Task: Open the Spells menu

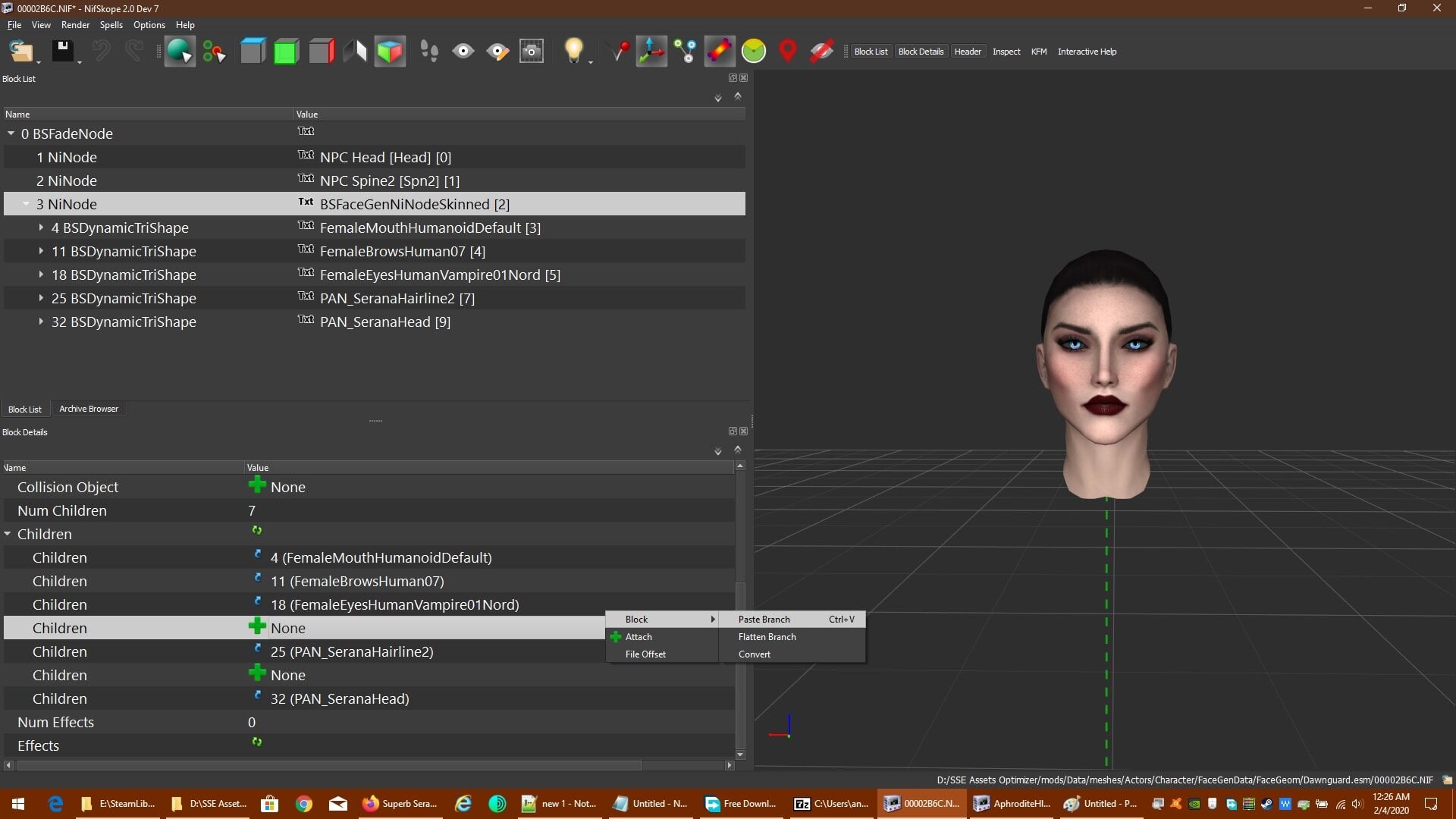Action: (x=111, y=25)
